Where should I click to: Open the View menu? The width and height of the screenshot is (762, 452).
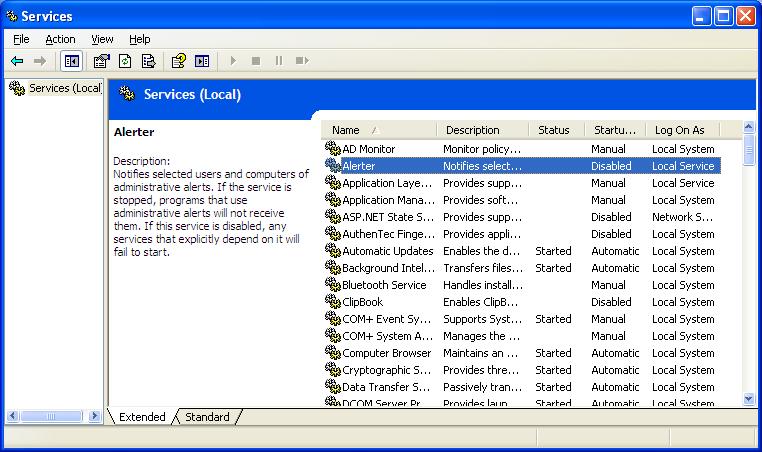pos(102,39)
